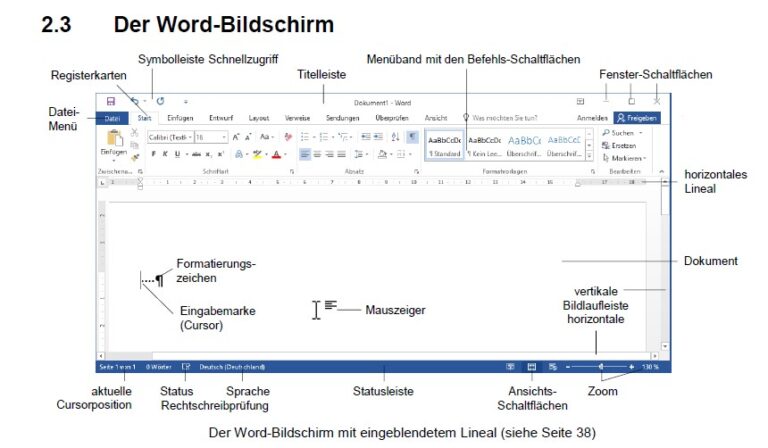Viewport: 768px width, 448px height.
Task: Open the Quick Access toolbar customize arrow
Action: click(186, 102)
